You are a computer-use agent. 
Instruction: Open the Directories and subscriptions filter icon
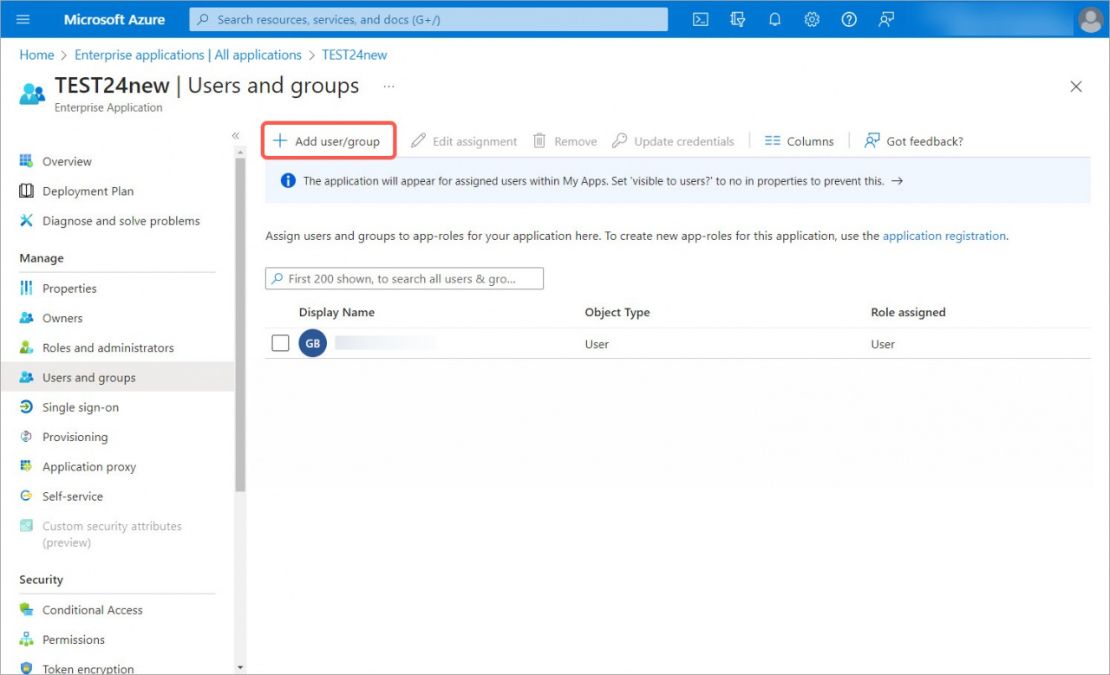(x=738, y=19)
